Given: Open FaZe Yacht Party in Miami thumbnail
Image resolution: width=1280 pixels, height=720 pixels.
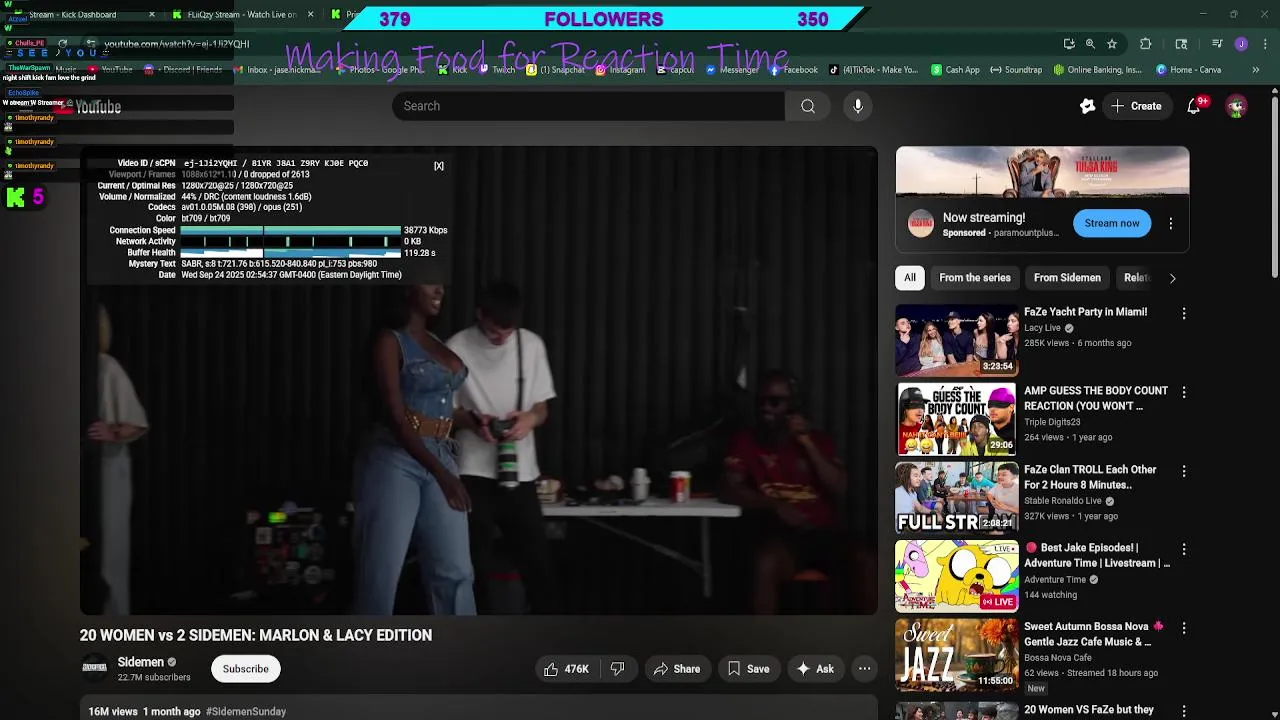Looking at the screenshot, I should [x=956, y=340].
